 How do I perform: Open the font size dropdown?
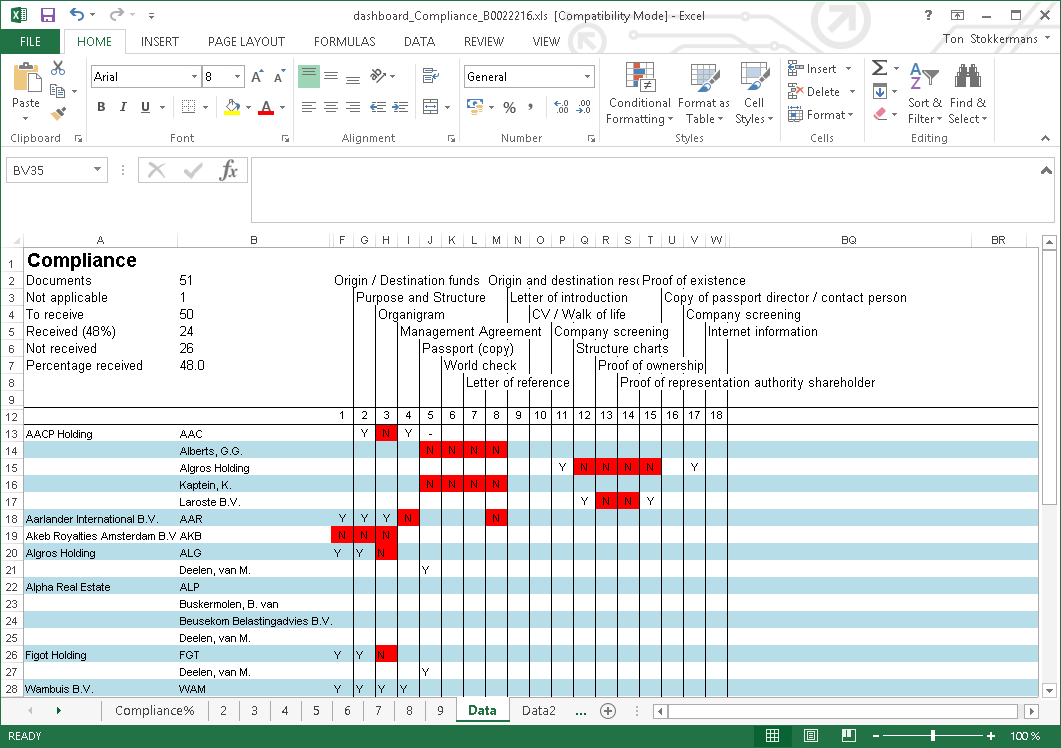pyautogui.click(x=237, y=76)
